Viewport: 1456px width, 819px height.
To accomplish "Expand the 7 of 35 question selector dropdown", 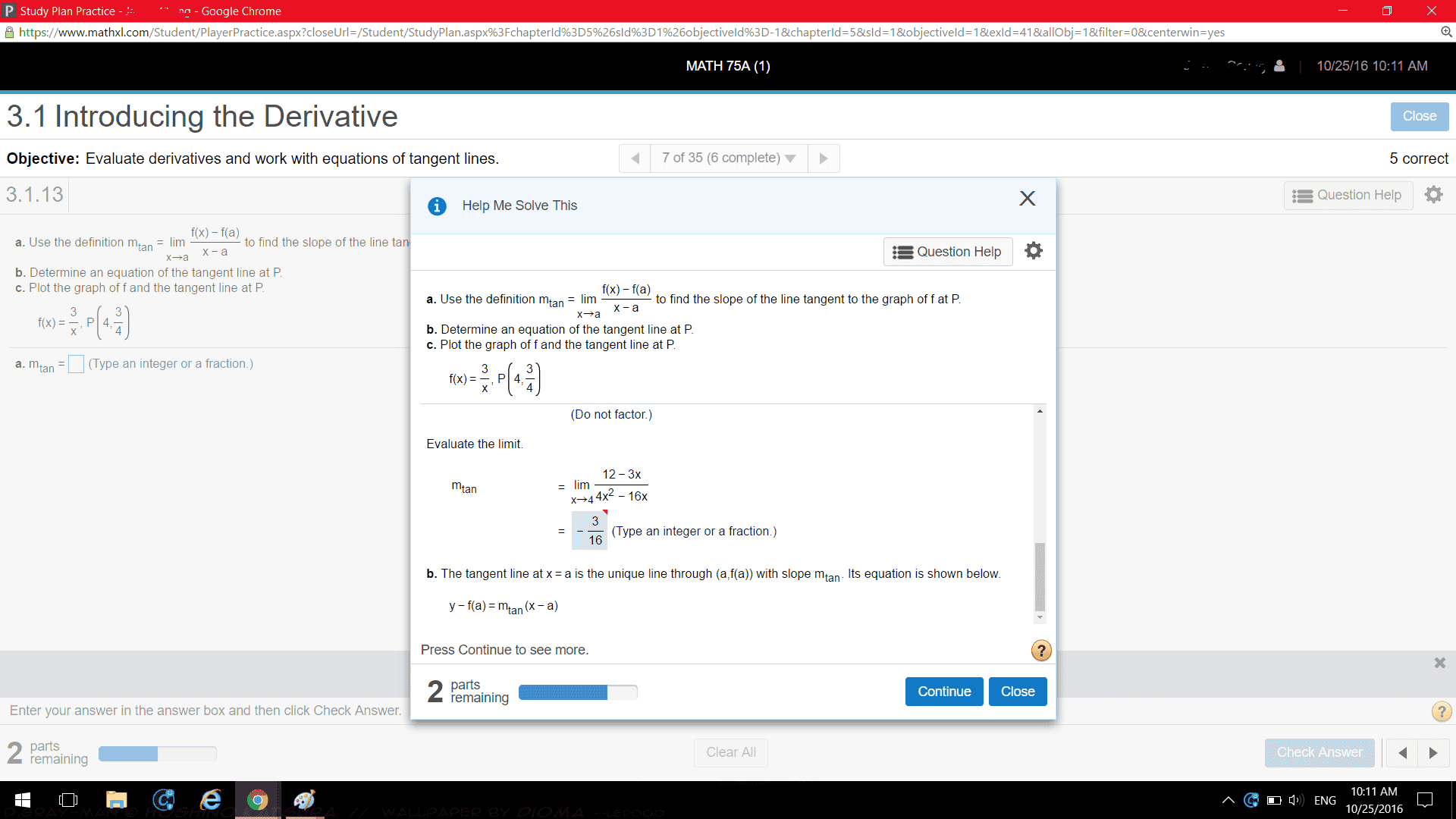I will tap(728, 158).
